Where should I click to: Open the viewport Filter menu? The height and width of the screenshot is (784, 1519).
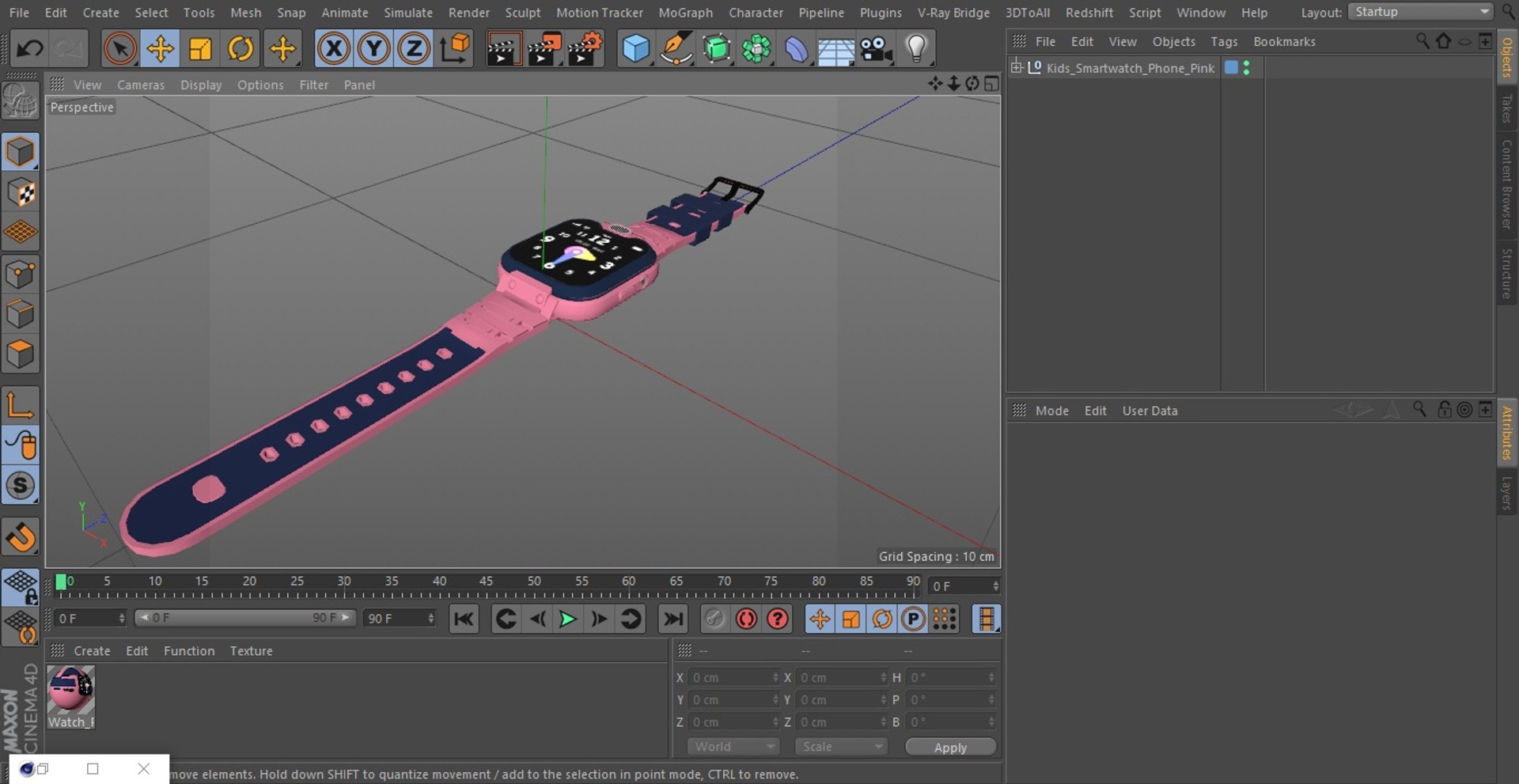[313, 85]
